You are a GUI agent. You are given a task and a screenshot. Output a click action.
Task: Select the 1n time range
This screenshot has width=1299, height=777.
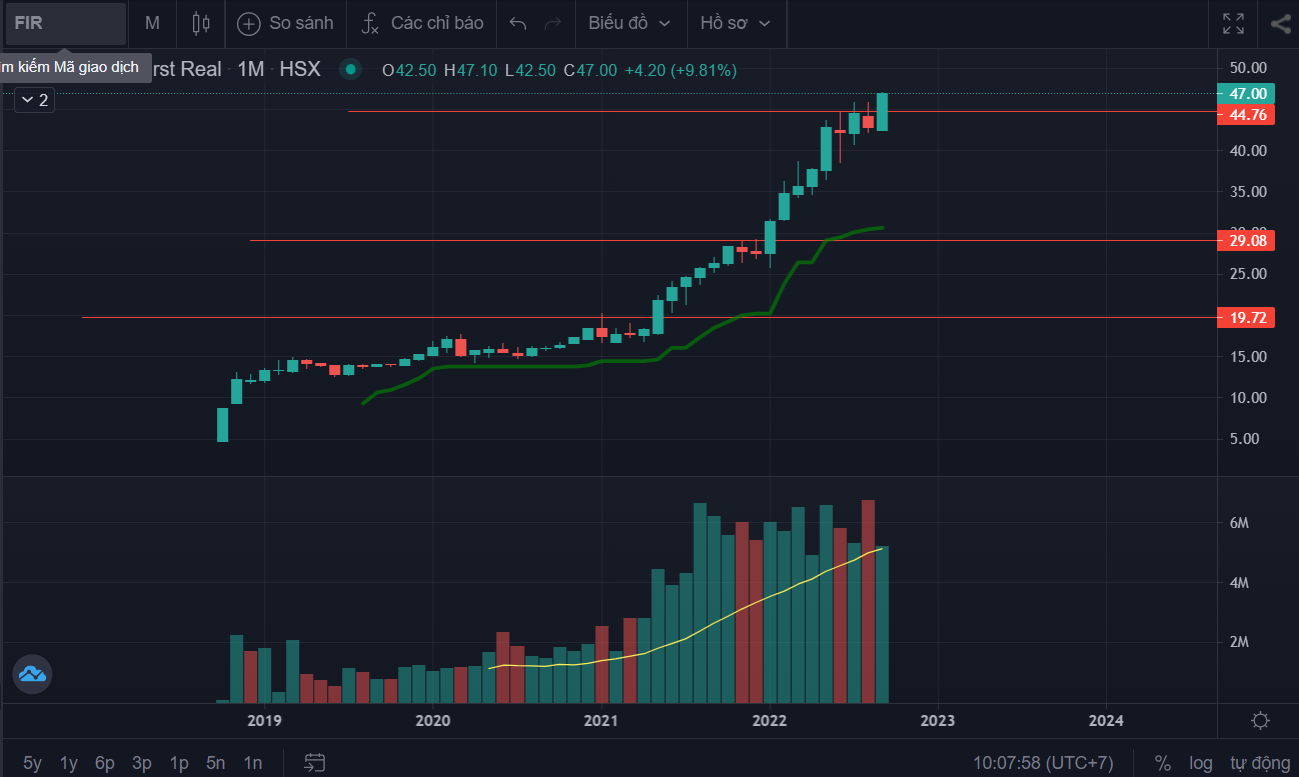[x=252, y=763]
